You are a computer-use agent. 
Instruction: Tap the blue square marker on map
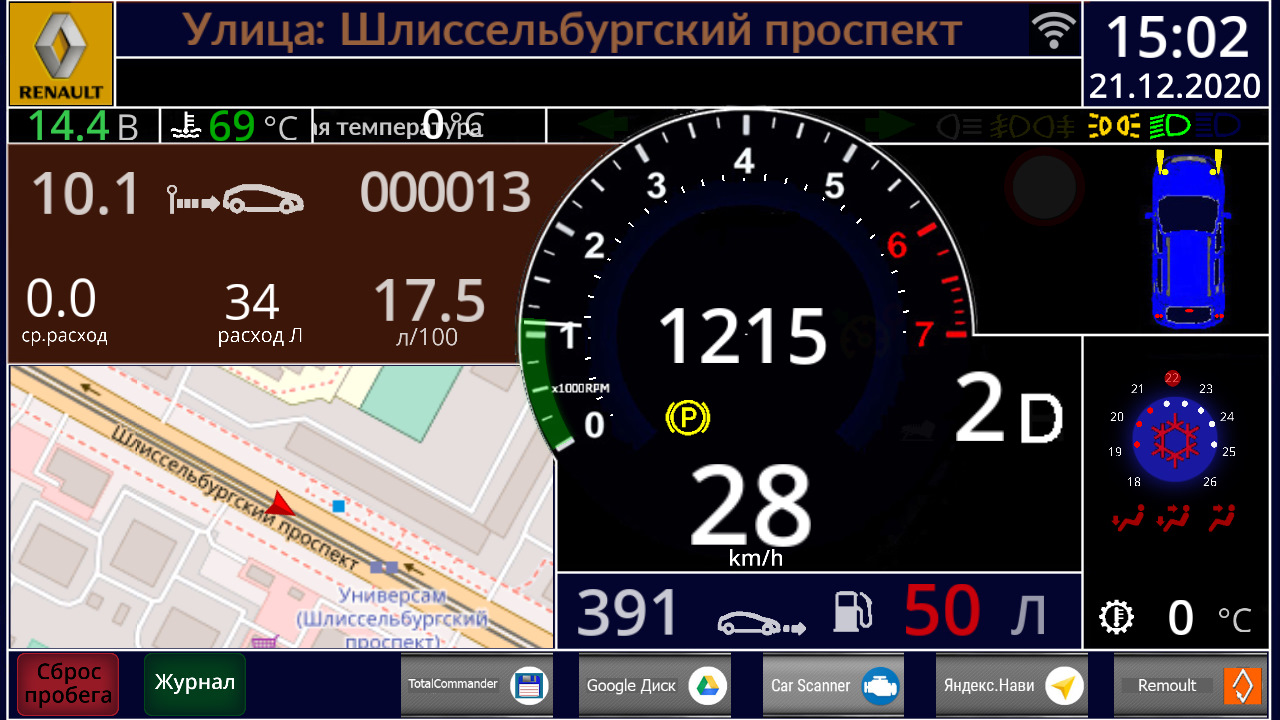(x=338, y=506)
